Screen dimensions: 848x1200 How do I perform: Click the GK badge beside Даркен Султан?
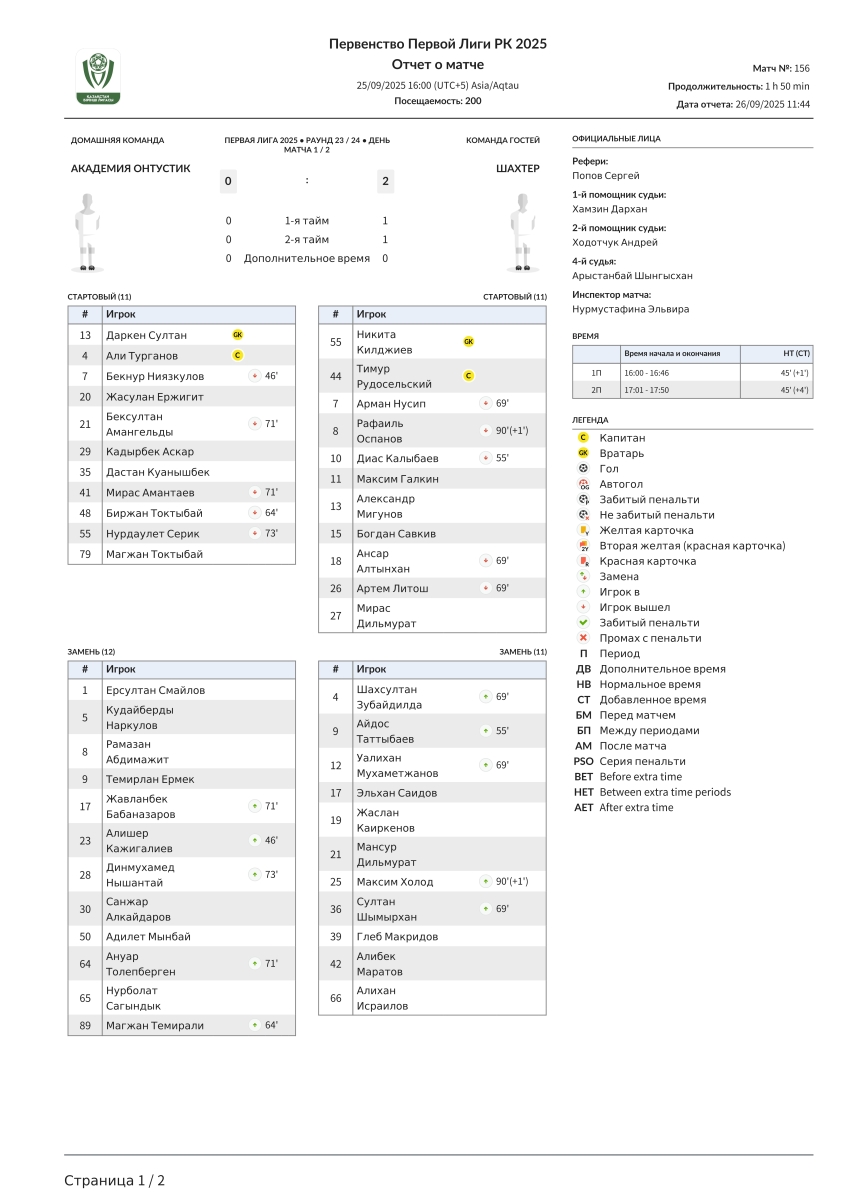click(x=237, y=335)
